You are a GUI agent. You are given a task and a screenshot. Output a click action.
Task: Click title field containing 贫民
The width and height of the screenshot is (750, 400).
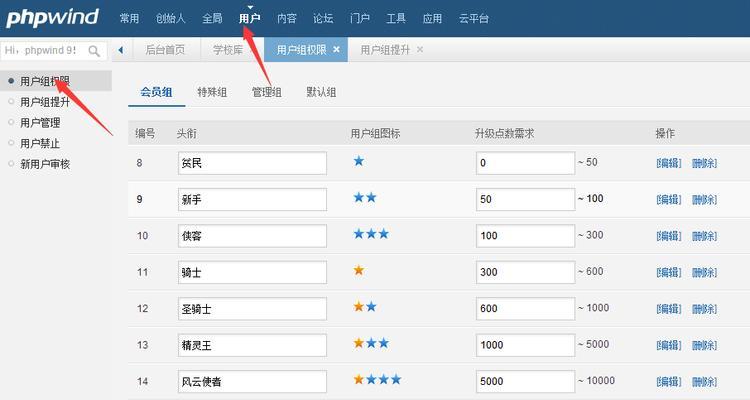click(x=253, y=163)
